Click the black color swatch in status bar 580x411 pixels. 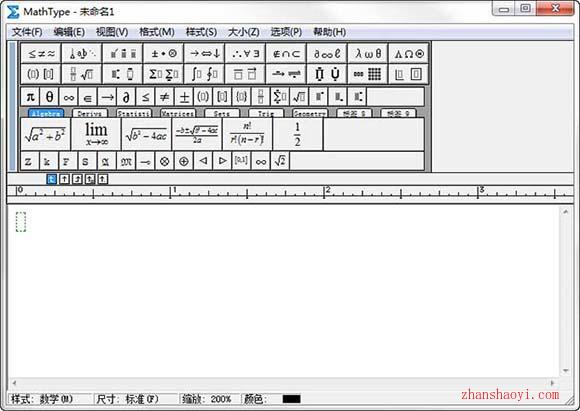[291, 399]
